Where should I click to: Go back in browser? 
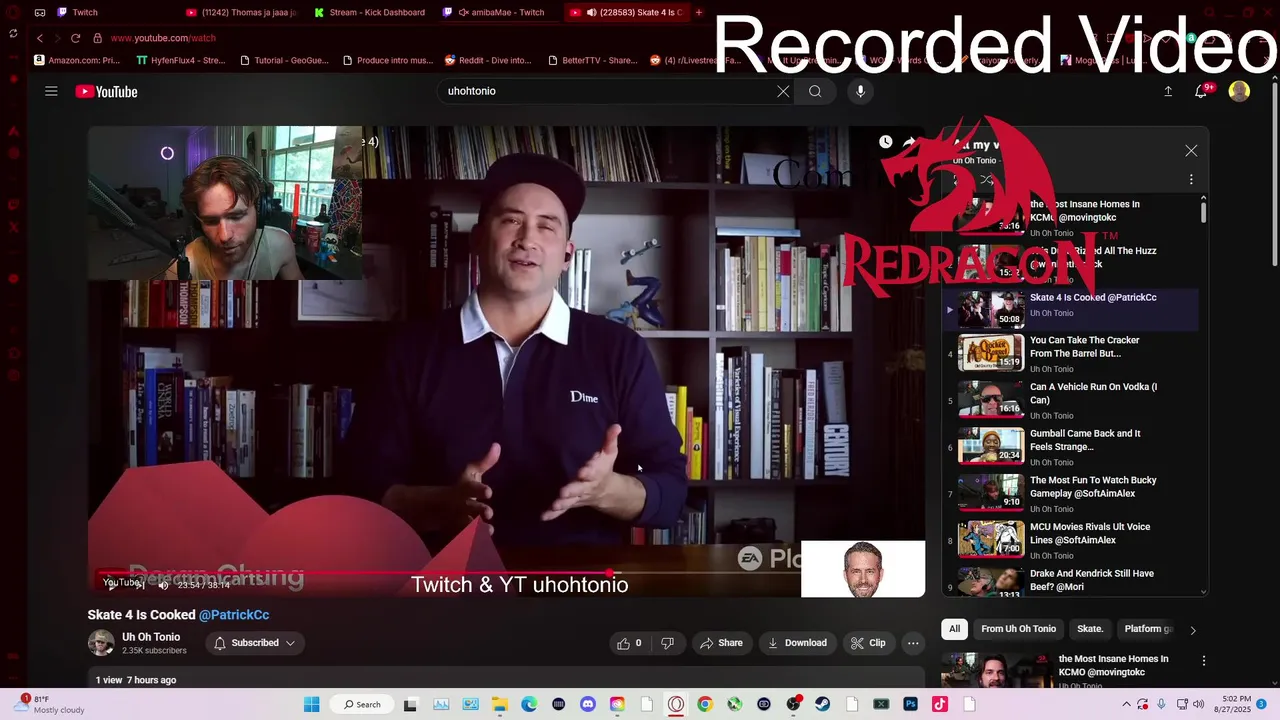39,38
